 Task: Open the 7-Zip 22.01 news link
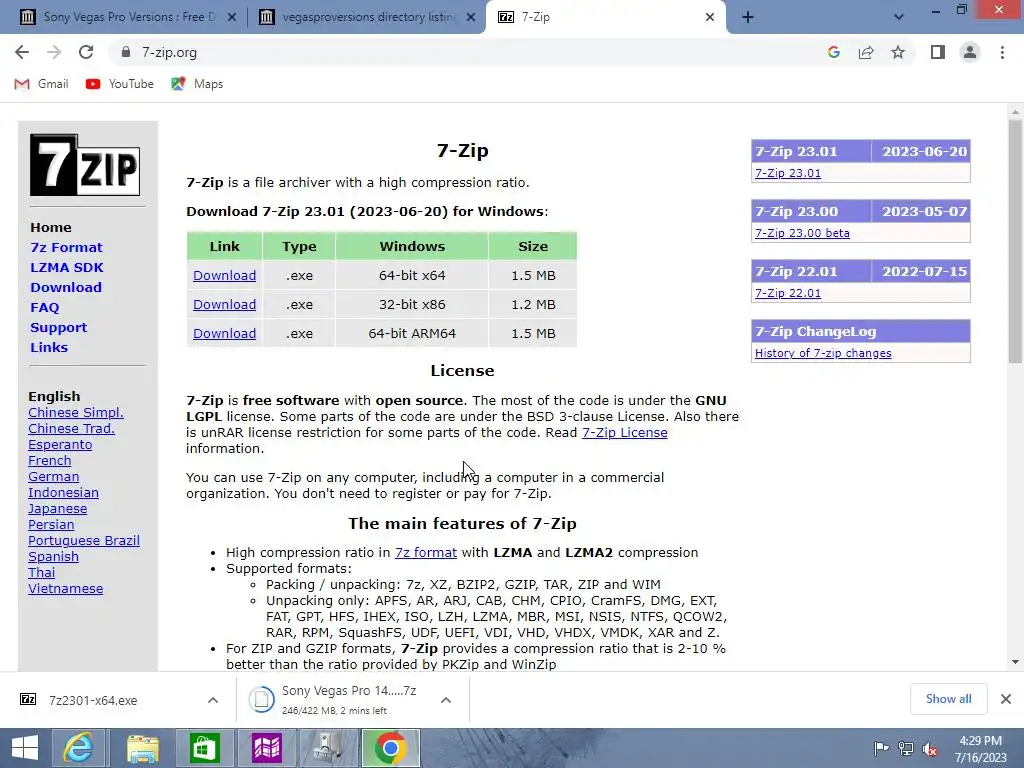tap(788, 293)
